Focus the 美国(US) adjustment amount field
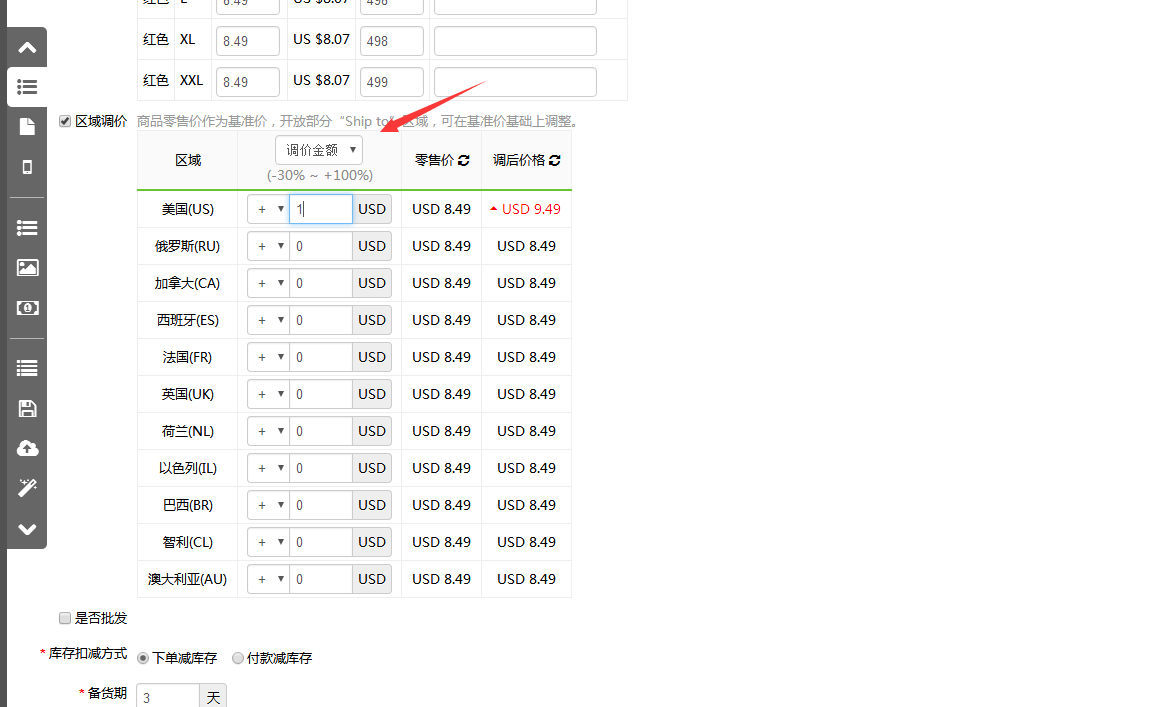The width and height of the screenshot is (1165, 707). [321, 209]
